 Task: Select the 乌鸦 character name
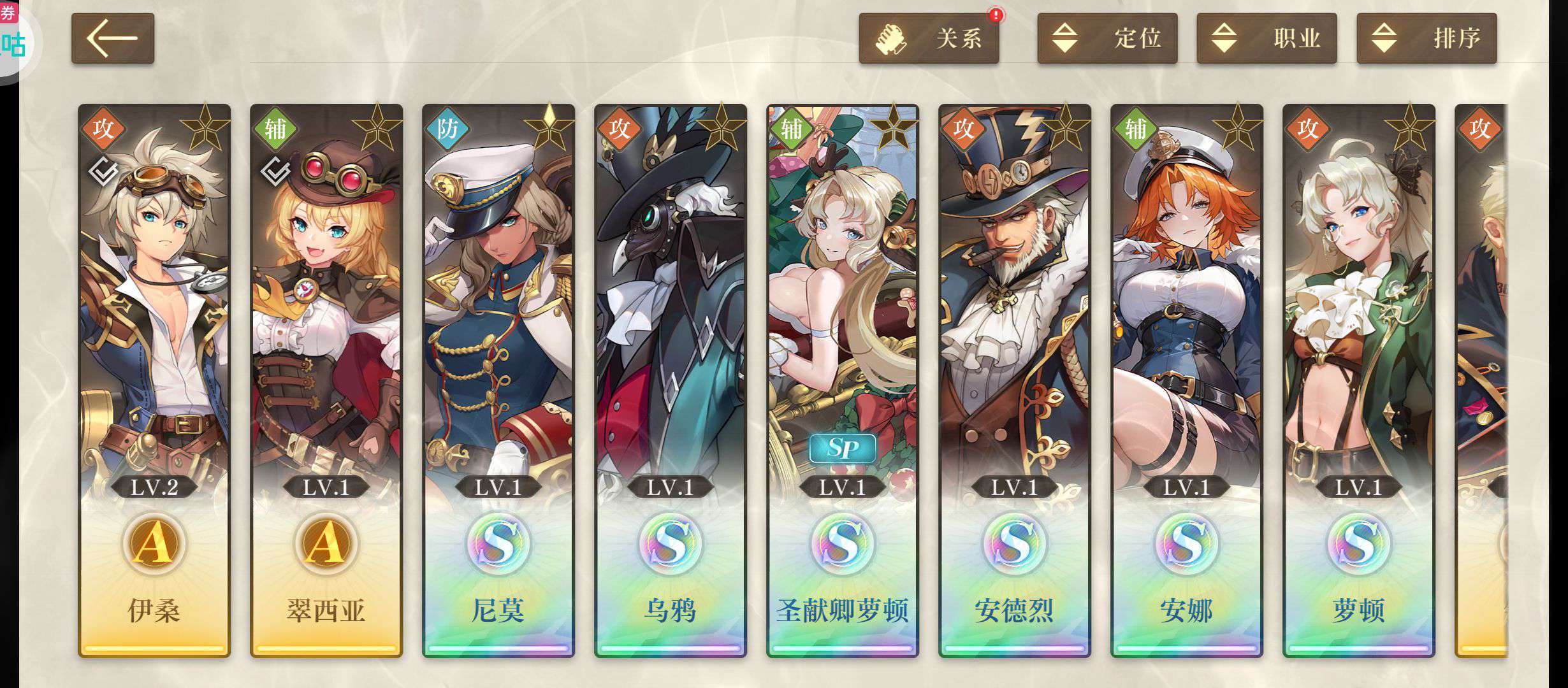tap(670, 611)
